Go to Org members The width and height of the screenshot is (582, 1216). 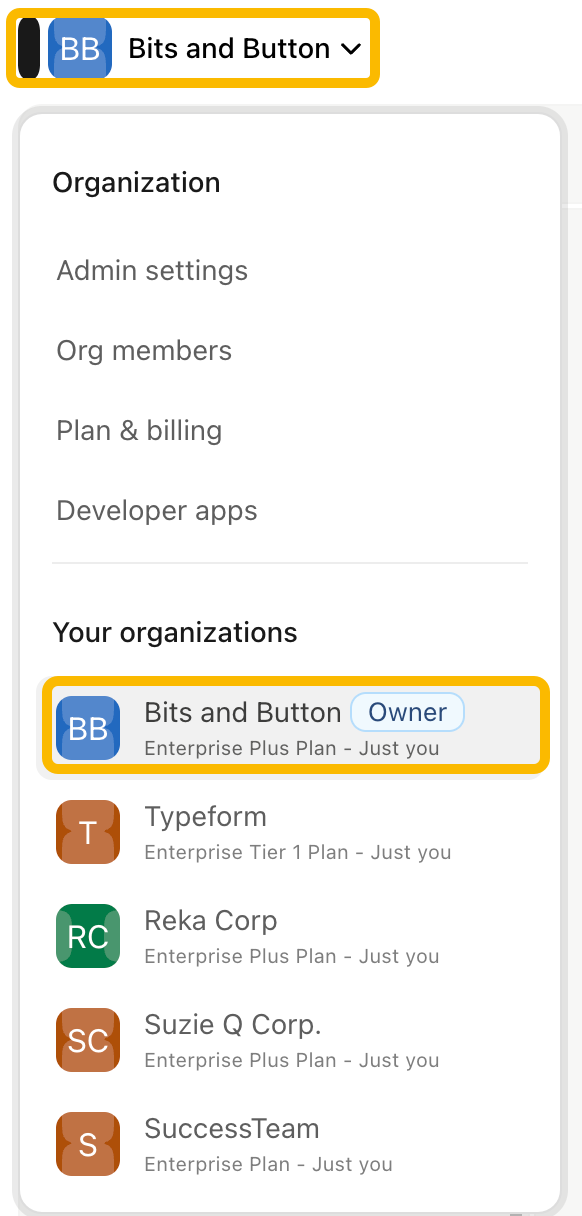pos(144,350)
